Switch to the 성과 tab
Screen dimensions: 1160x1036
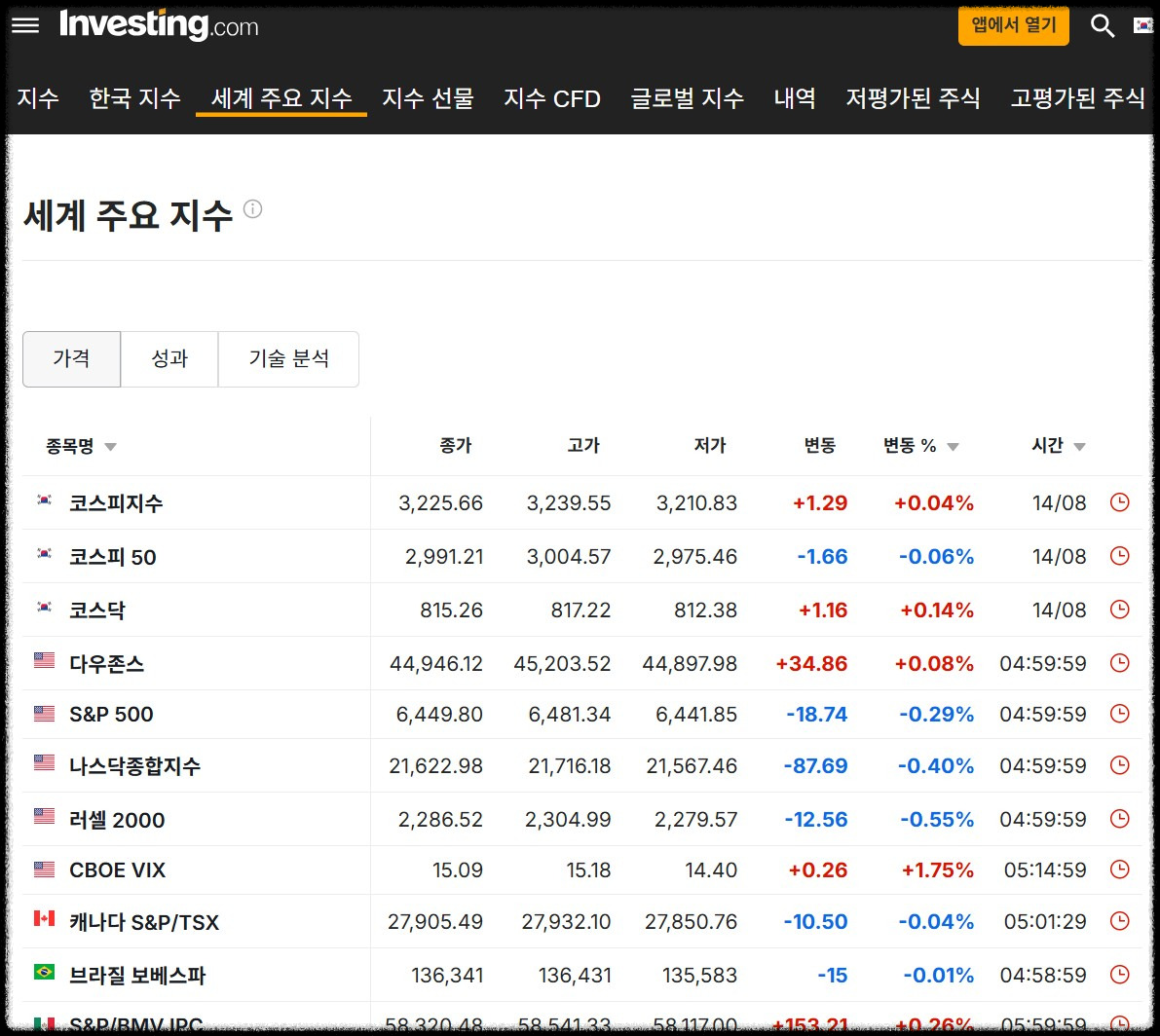tap(169, 359)
